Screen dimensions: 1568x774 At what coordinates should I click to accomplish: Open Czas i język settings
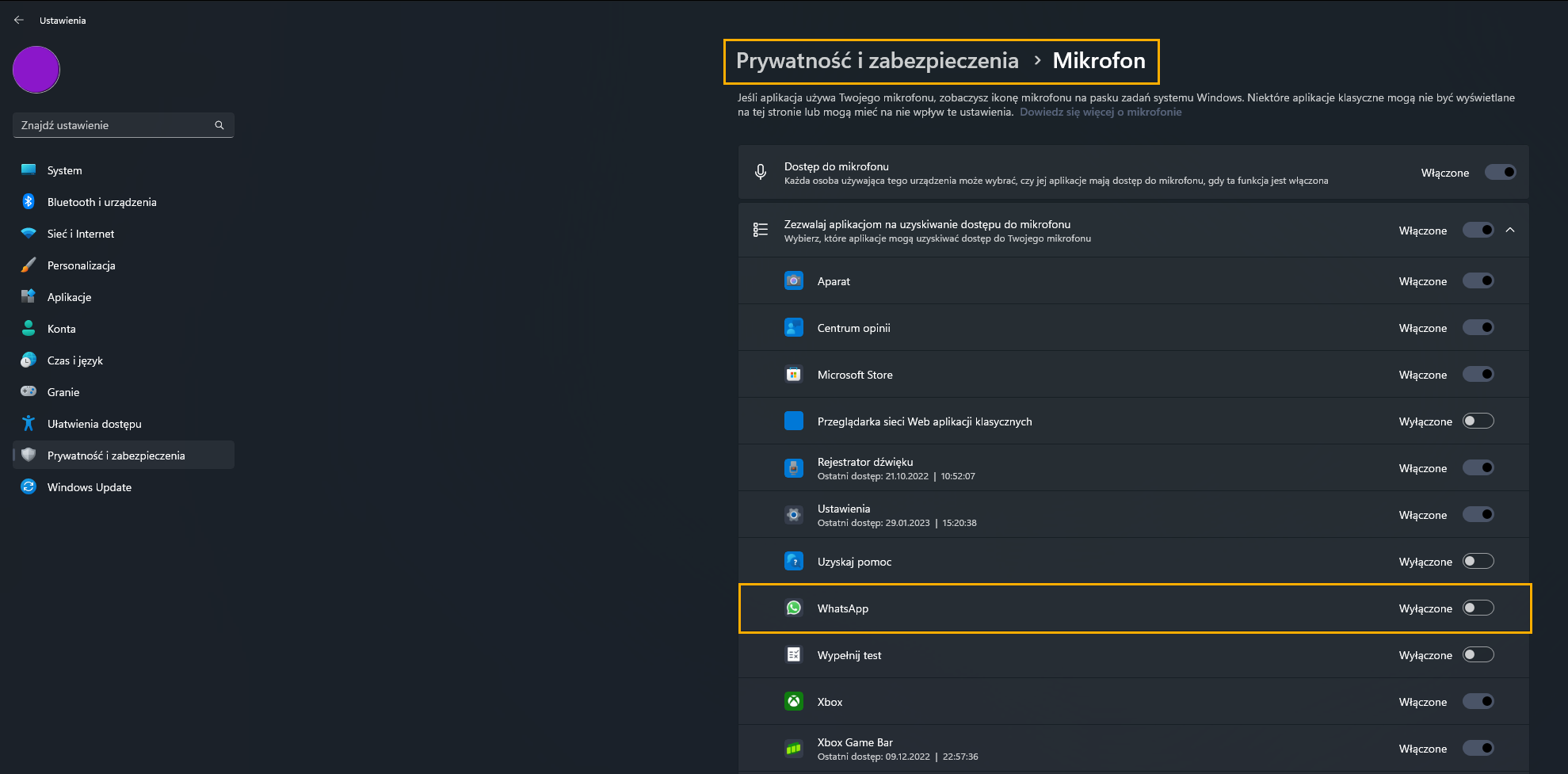124,360
